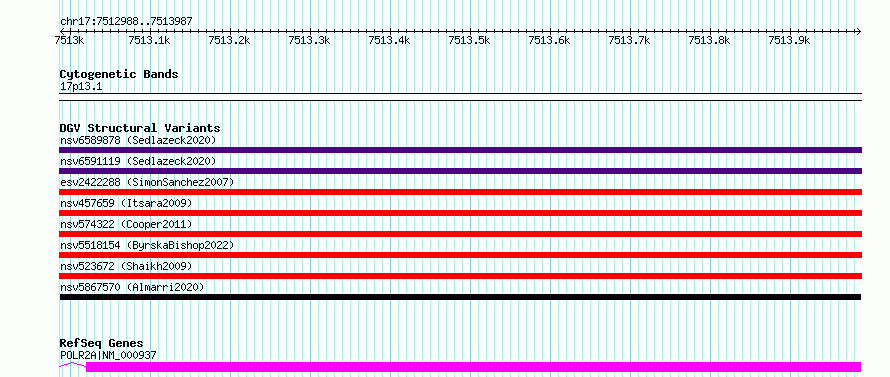This screenshot has width=890, height=377.
Task: Click red bar under nsv523672
Action: (x=460, y=276)
